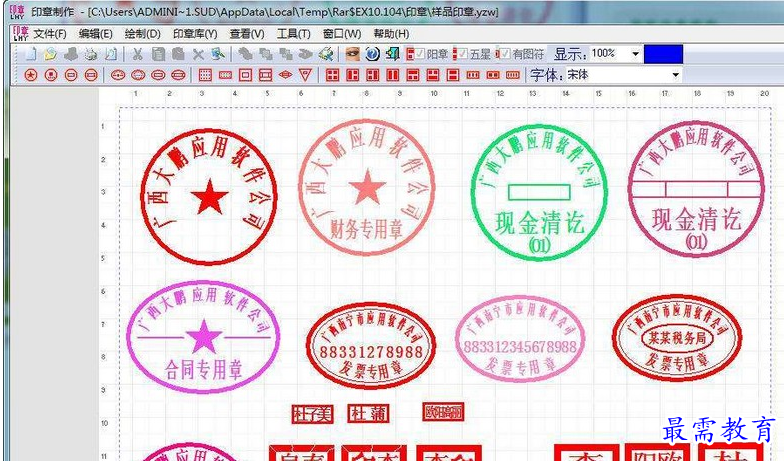The height and width of the screenshot is (461, 784).
Task: Open the 工具(T) menu
Action: coord(294,34)
